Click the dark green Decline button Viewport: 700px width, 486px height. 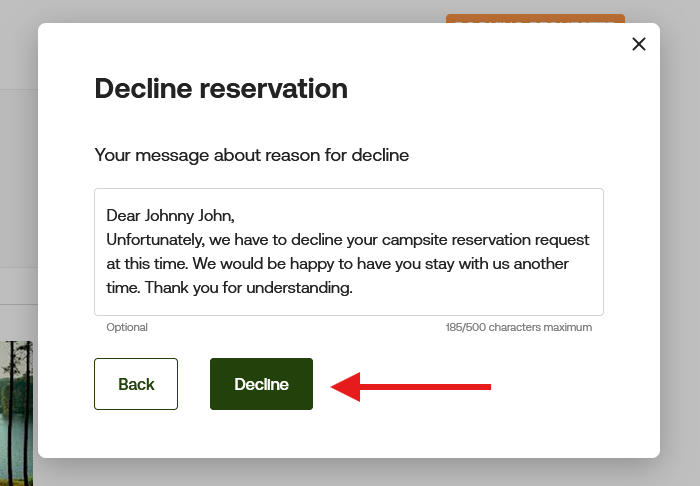pyautogui.click(x=261, y=384)
